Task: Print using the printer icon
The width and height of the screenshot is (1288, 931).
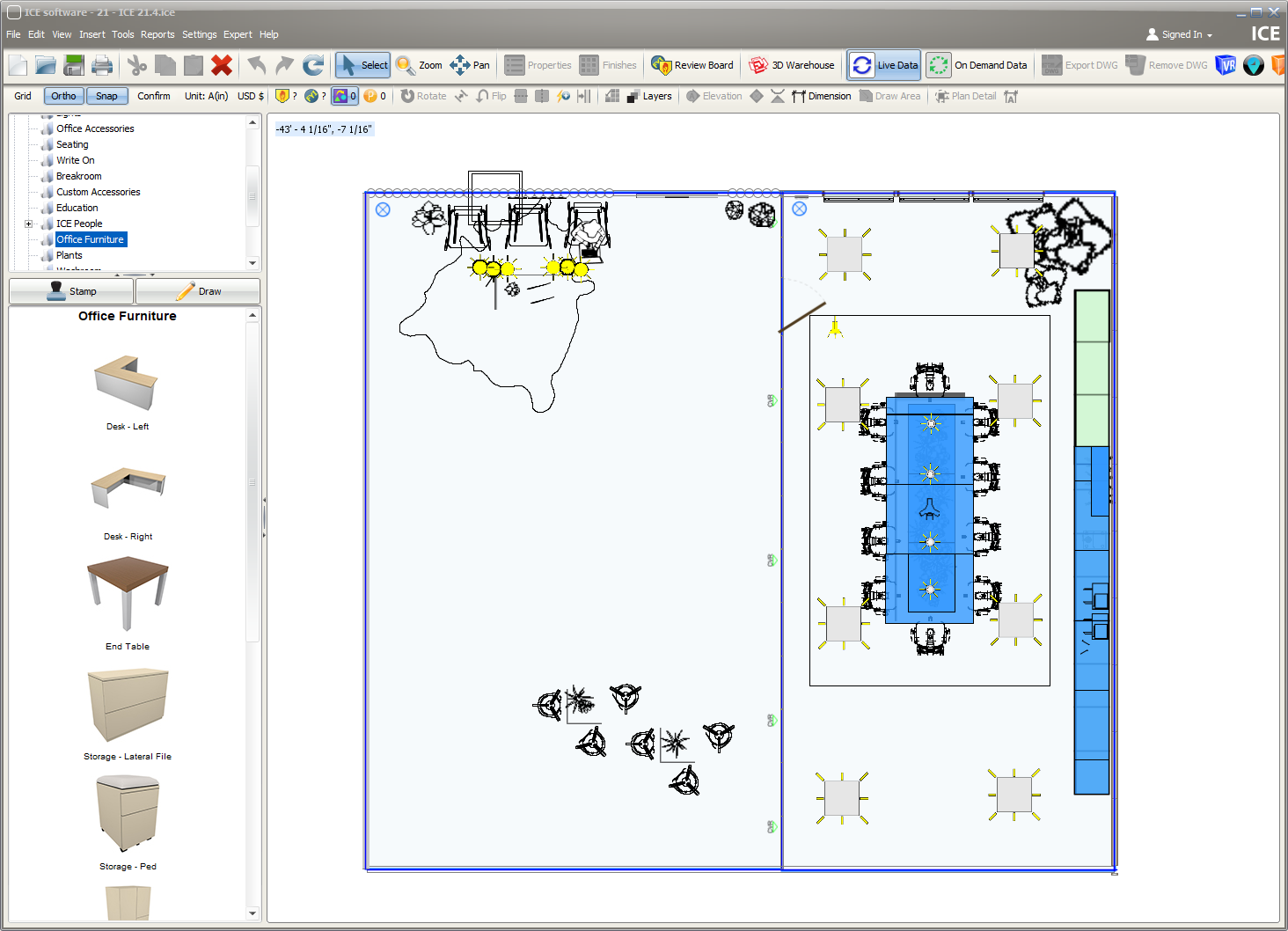Action: (x=102, y=65)
